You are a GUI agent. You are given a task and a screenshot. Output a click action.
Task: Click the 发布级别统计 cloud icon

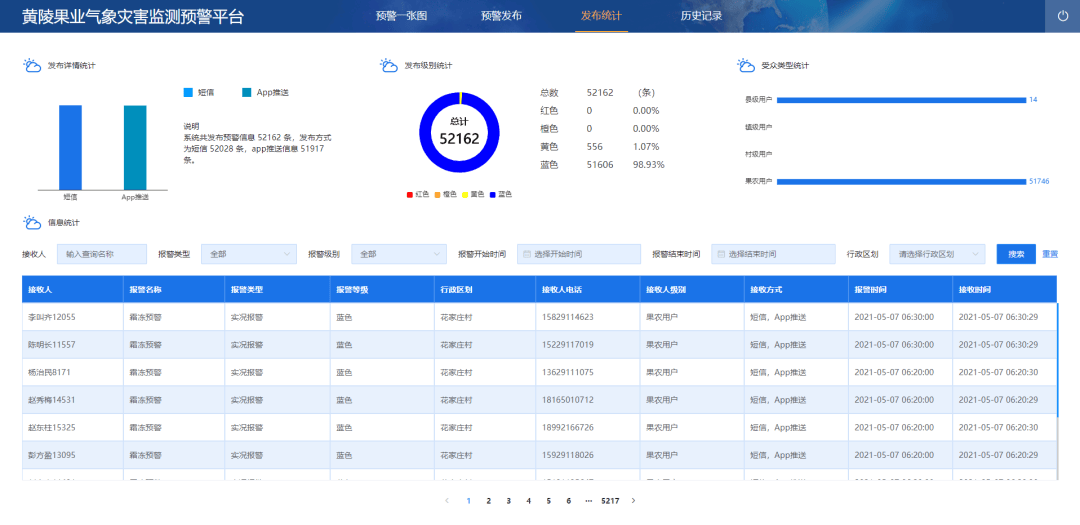tap(388, 65)
